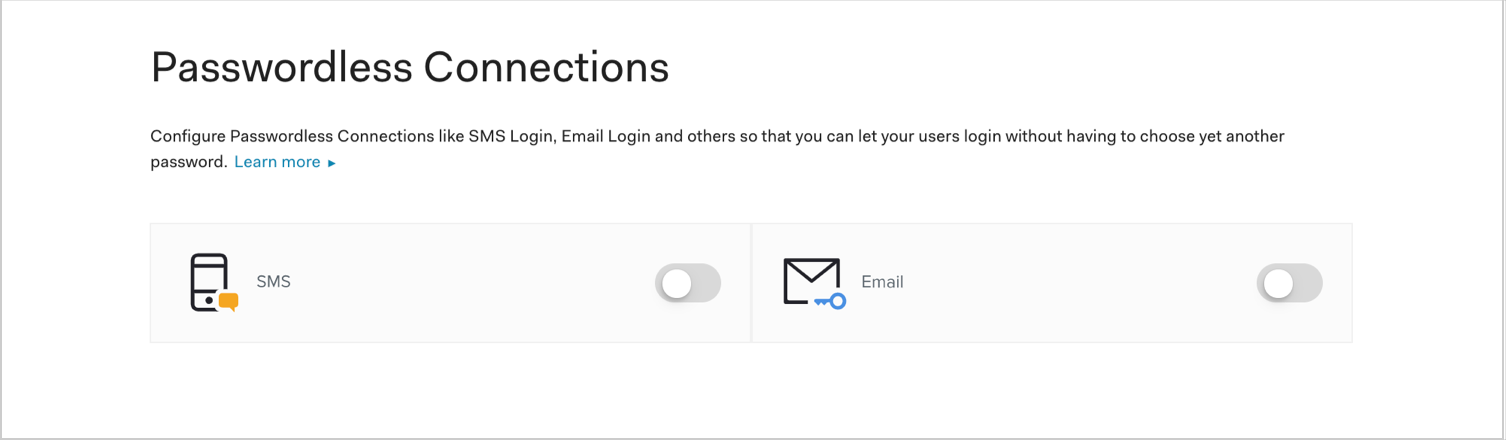Turn on the Email passwordless toggle
The width and height of the screenshot is (1506, 440).
coord(1289,283)
